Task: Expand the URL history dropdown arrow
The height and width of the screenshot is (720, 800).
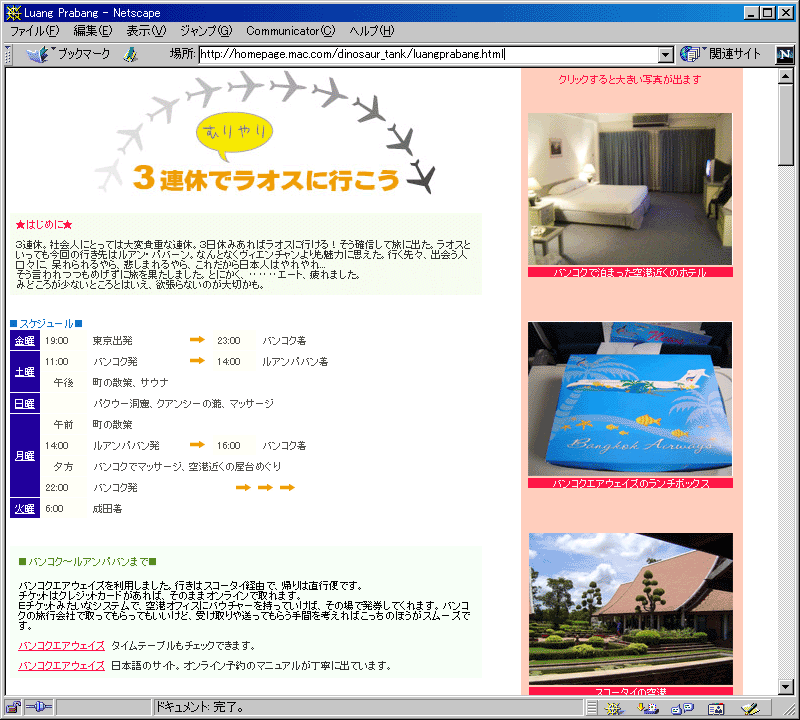Action: 665,55
